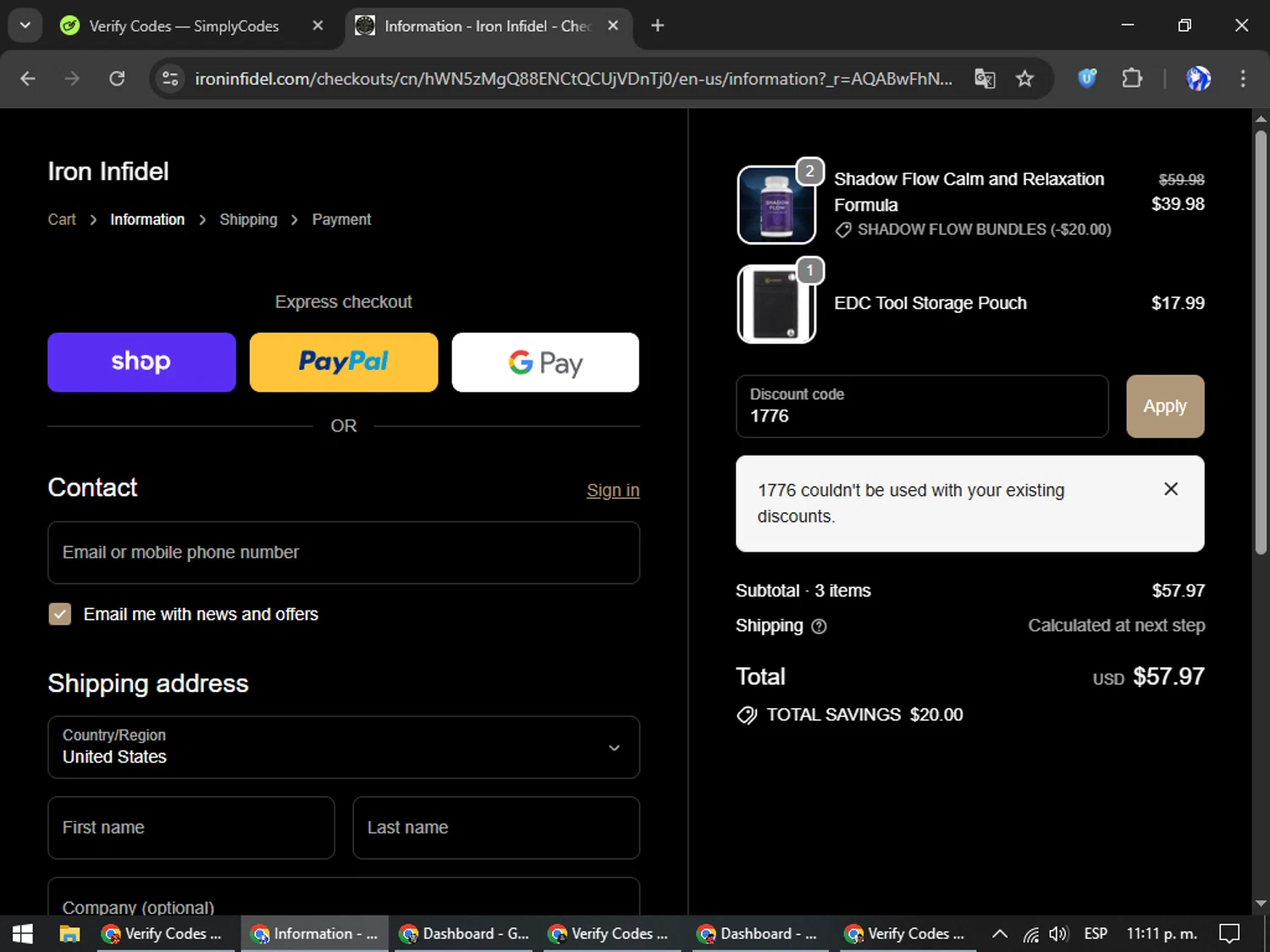Image resolution: width=1270 pixels, height=952 pixels.
Task: Choose PayPal express checkout
Action: (x=344, y=362)
